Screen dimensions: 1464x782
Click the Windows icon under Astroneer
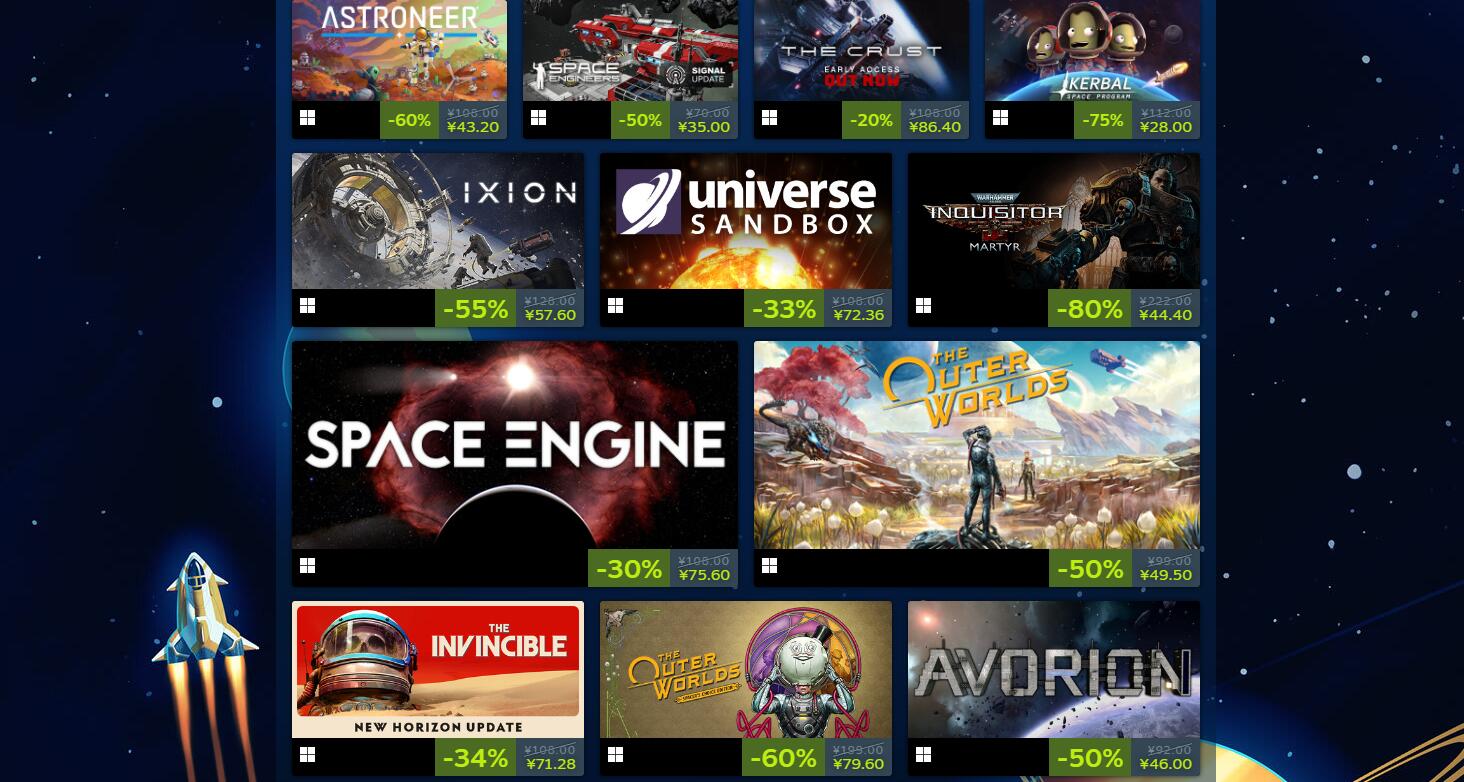[x=308, y=118]
